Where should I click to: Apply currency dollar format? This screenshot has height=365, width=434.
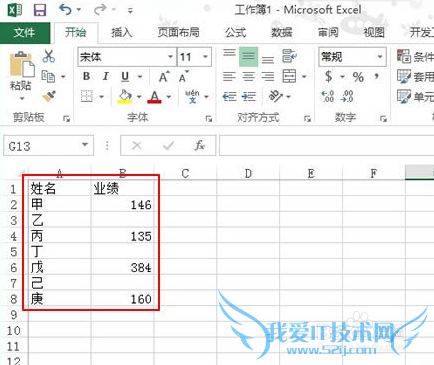pos(329,77)
